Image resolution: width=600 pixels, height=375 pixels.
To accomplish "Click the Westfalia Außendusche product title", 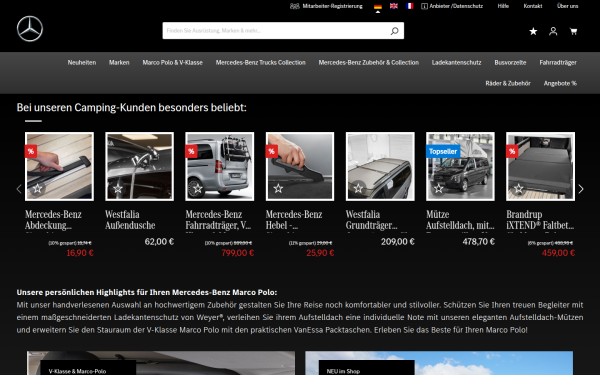I will click(130, 220).
